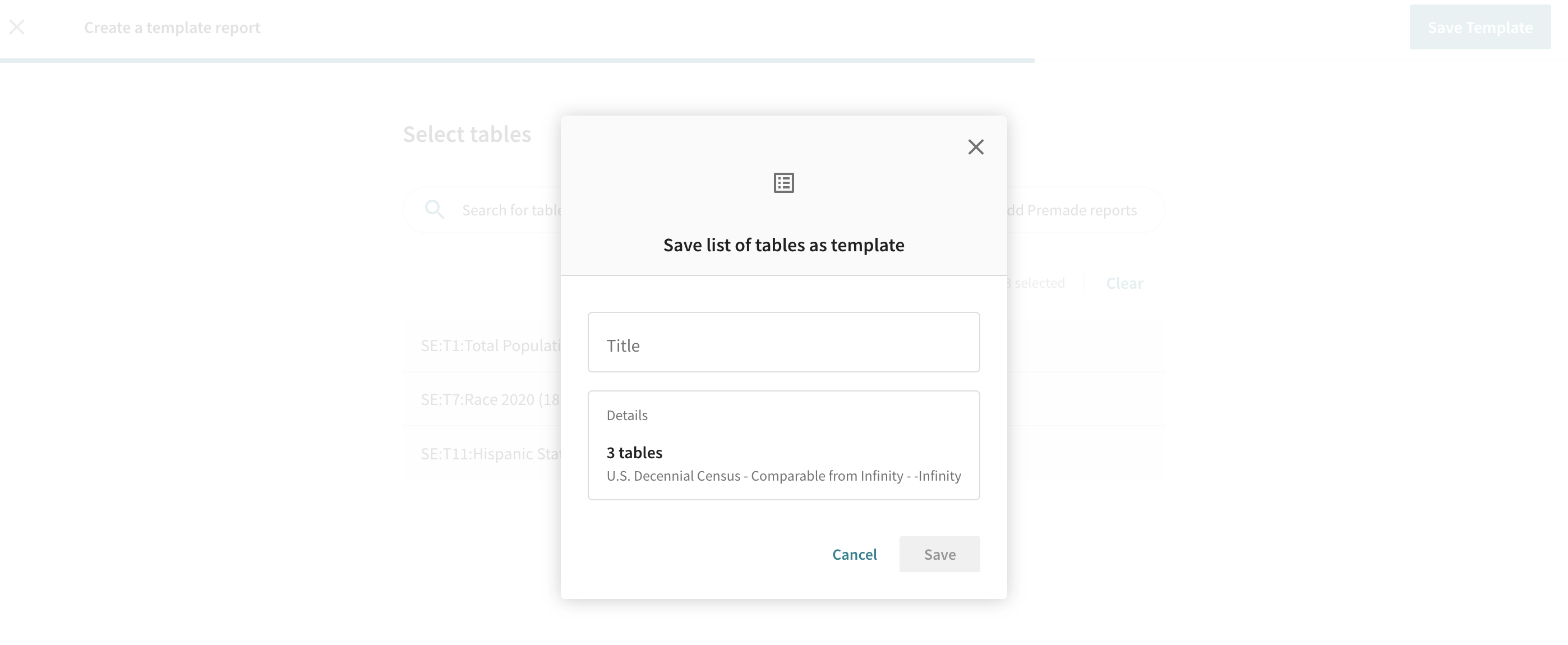The width and height of the screenshot is (1568, 645).
Task: Click the search magnifier icon
Action: point(435,210)
